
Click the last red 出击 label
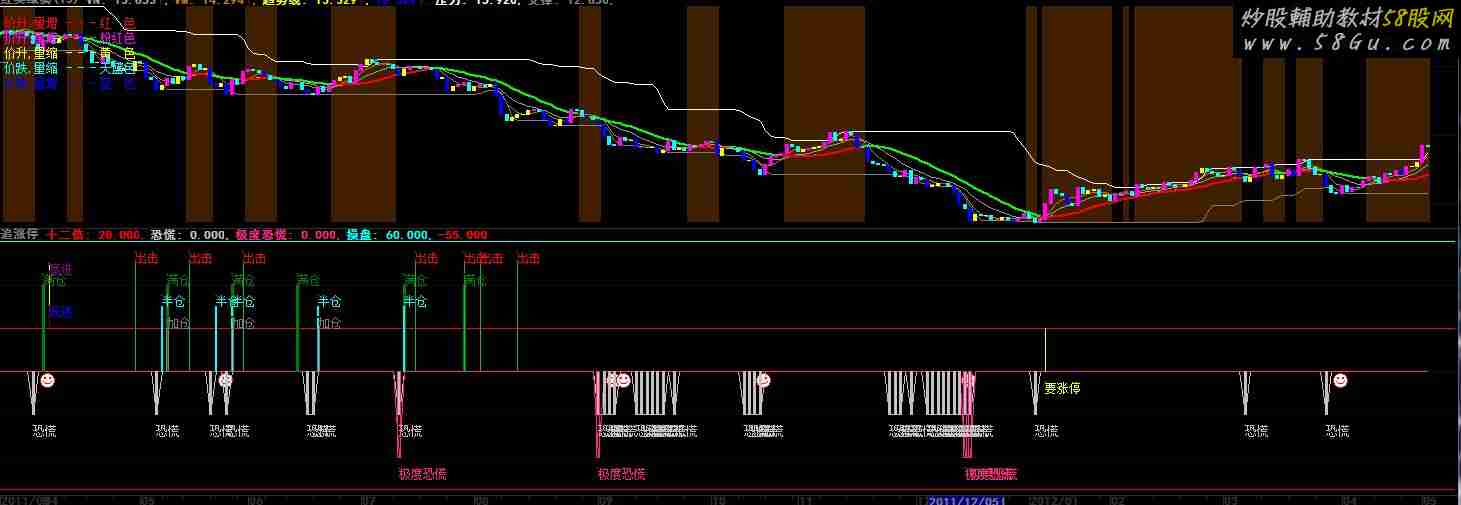[529, 259]
